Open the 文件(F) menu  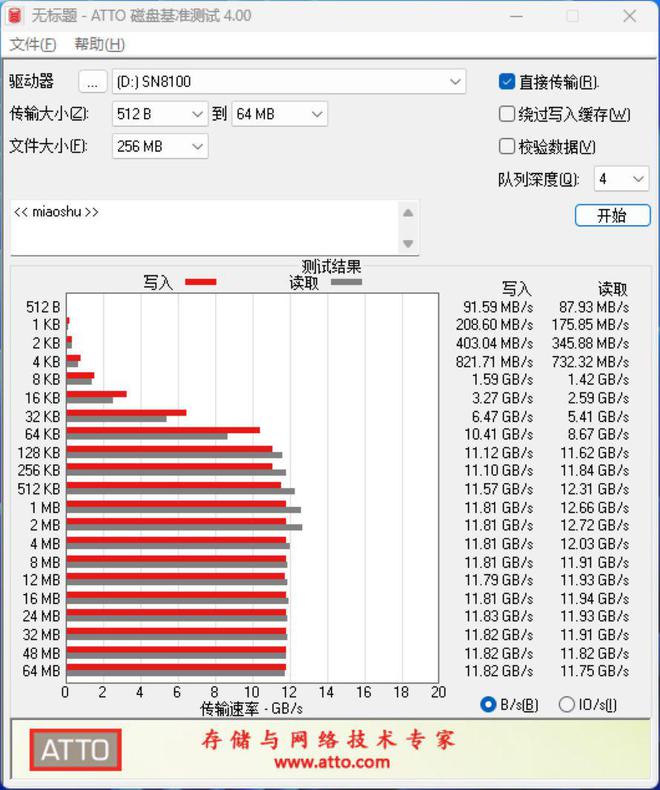(x=33, y=44)
